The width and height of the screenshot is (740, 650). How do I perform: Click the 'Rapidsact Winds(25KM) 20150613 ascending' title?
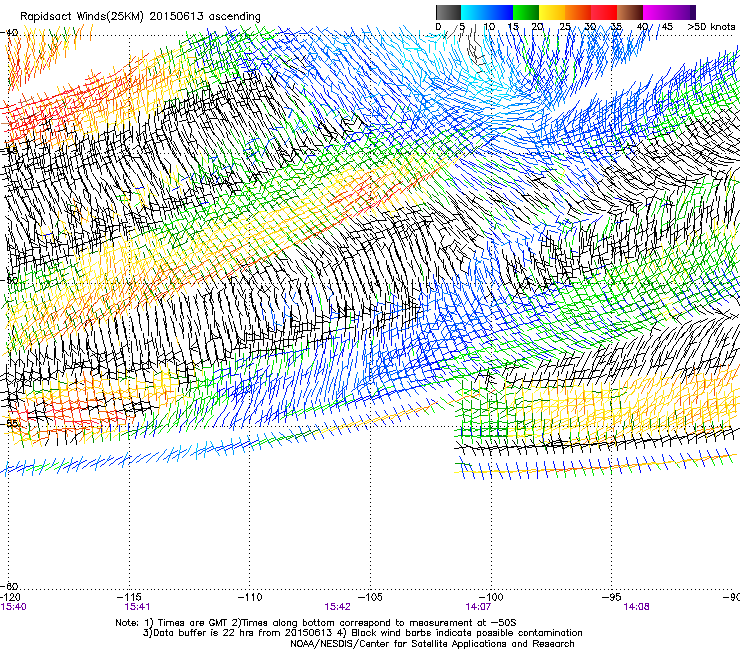[140, 17]
